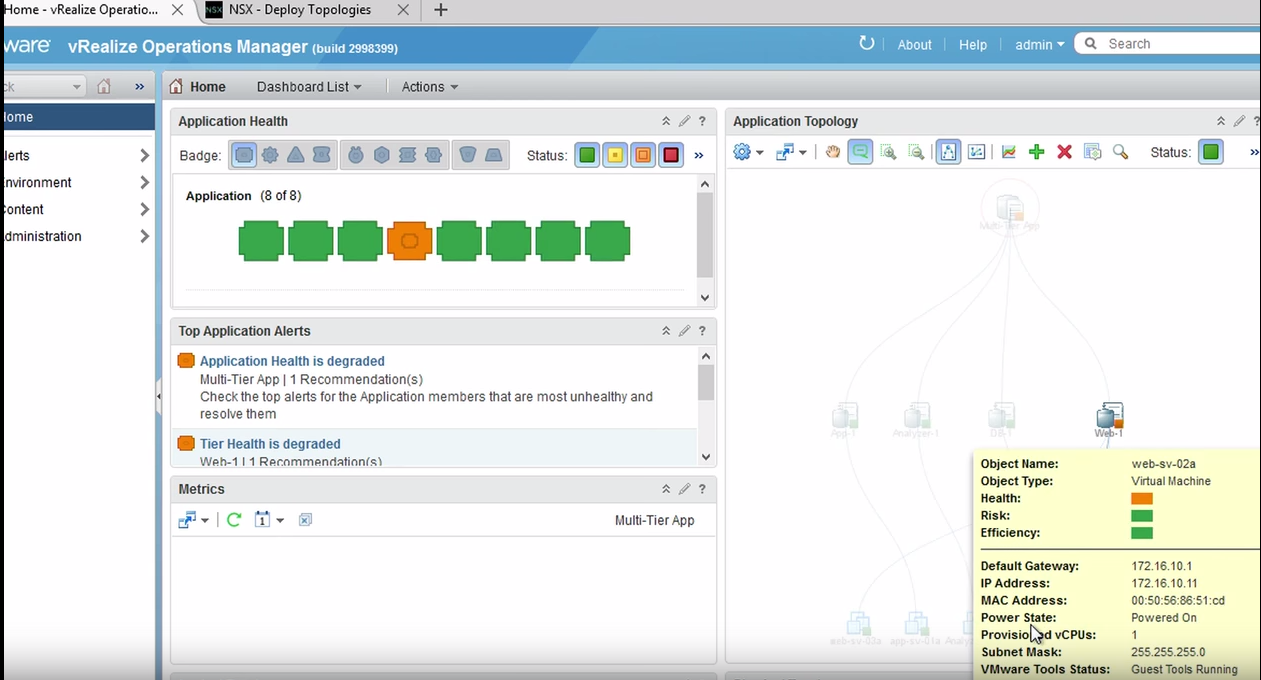Open the 'Application Health is degraded' alert
1261x680 pixels.
coord(292,361)
